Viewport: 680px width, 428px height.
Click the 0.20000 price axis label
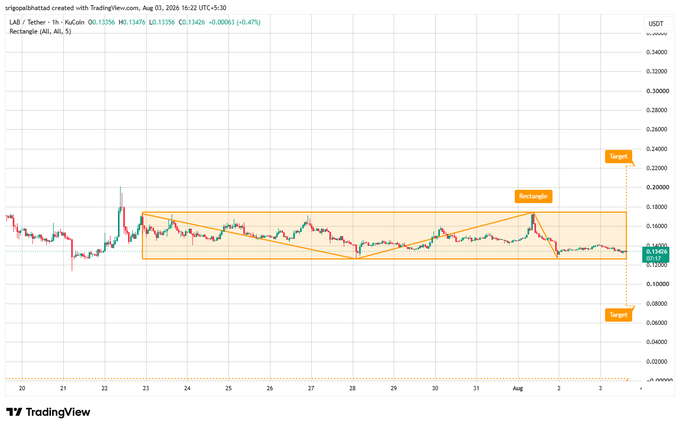click(x=657, y=187)
